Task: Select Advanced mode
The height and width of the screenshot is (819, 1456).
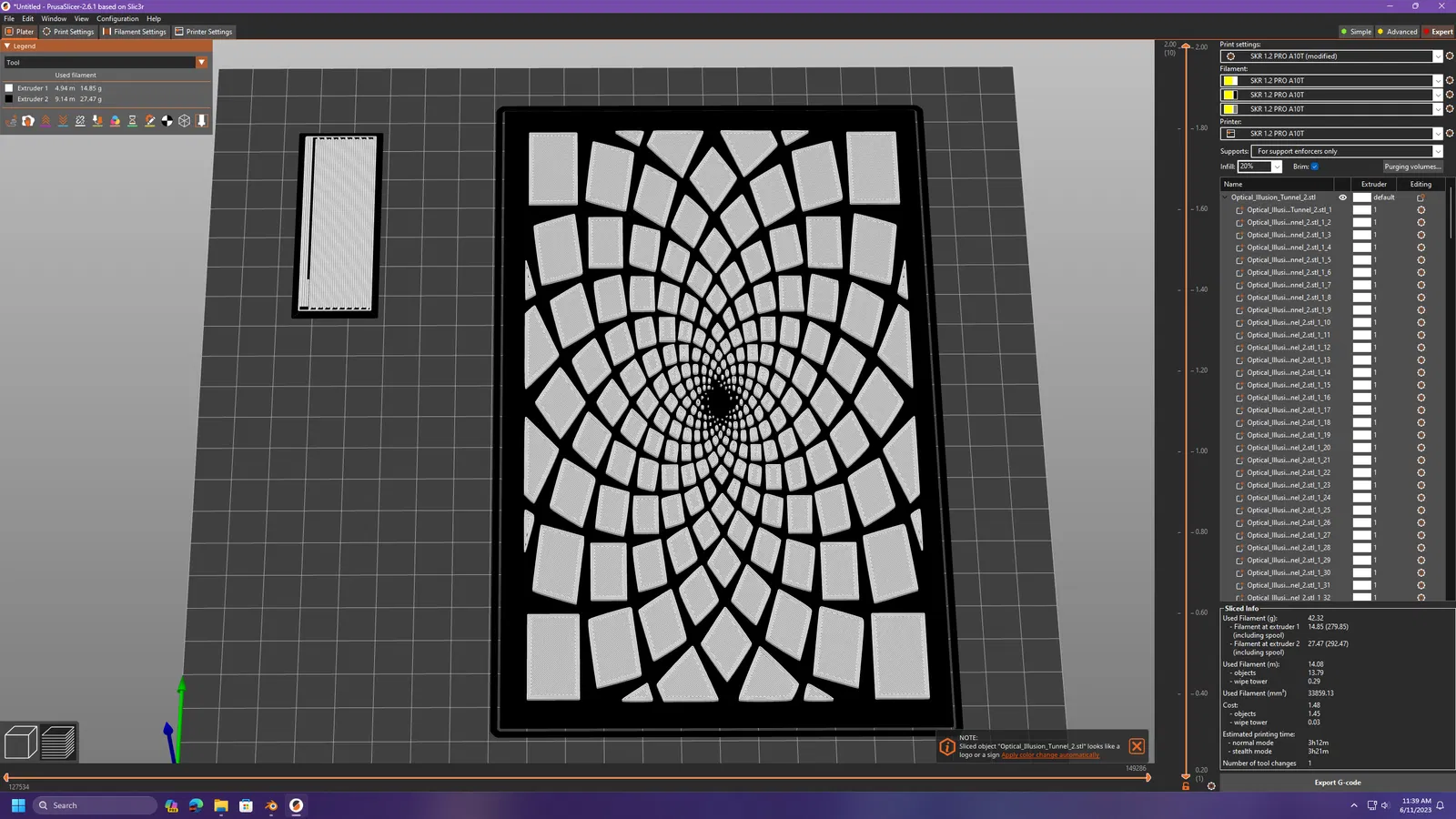Action: click(x=1398, y=32)
